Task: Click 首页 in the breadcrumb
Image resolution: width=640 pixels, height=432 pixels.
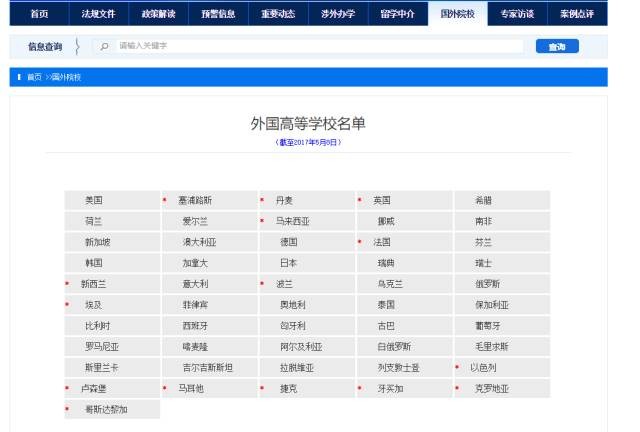Action: [x=34, y=77]
